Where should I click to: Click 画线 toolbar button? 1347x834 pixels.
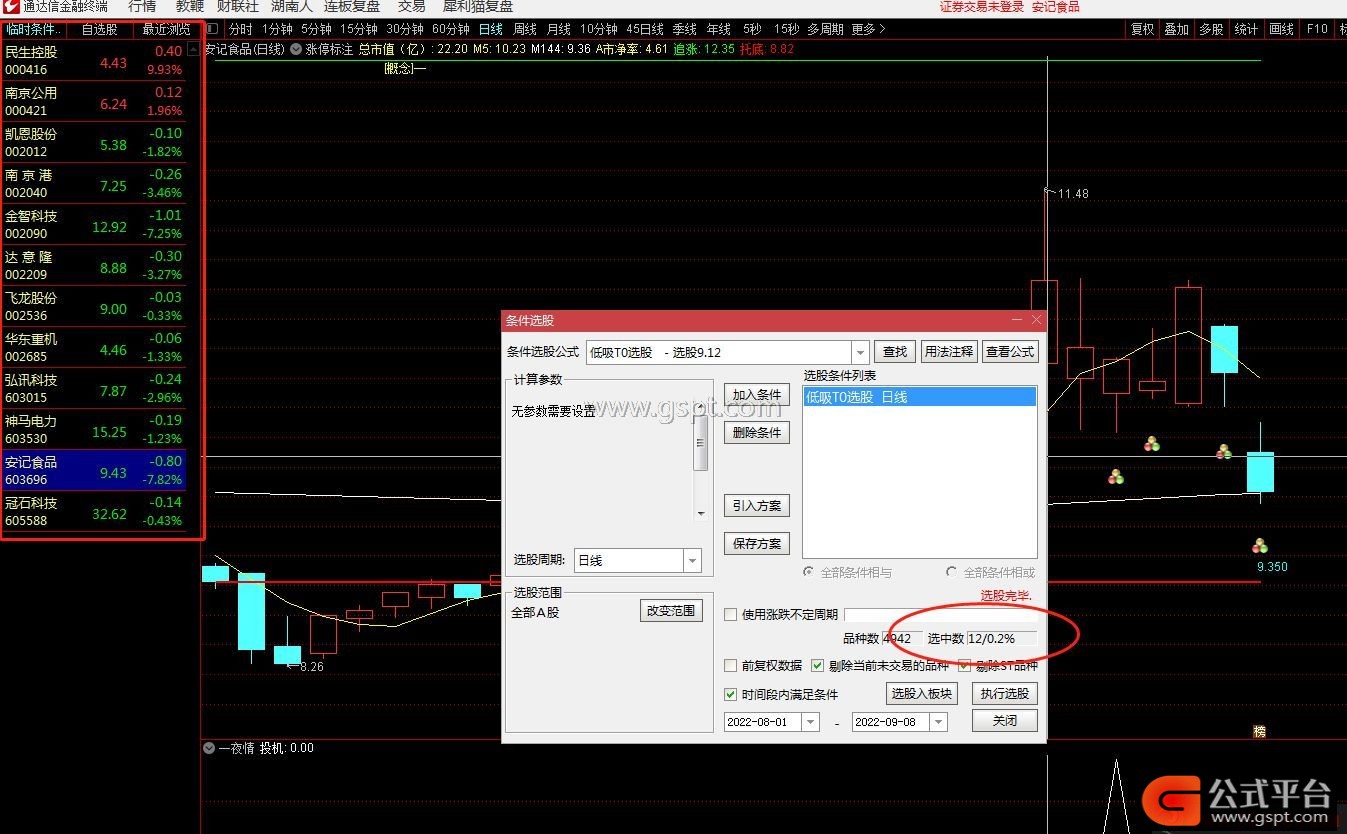(1281, 29)
